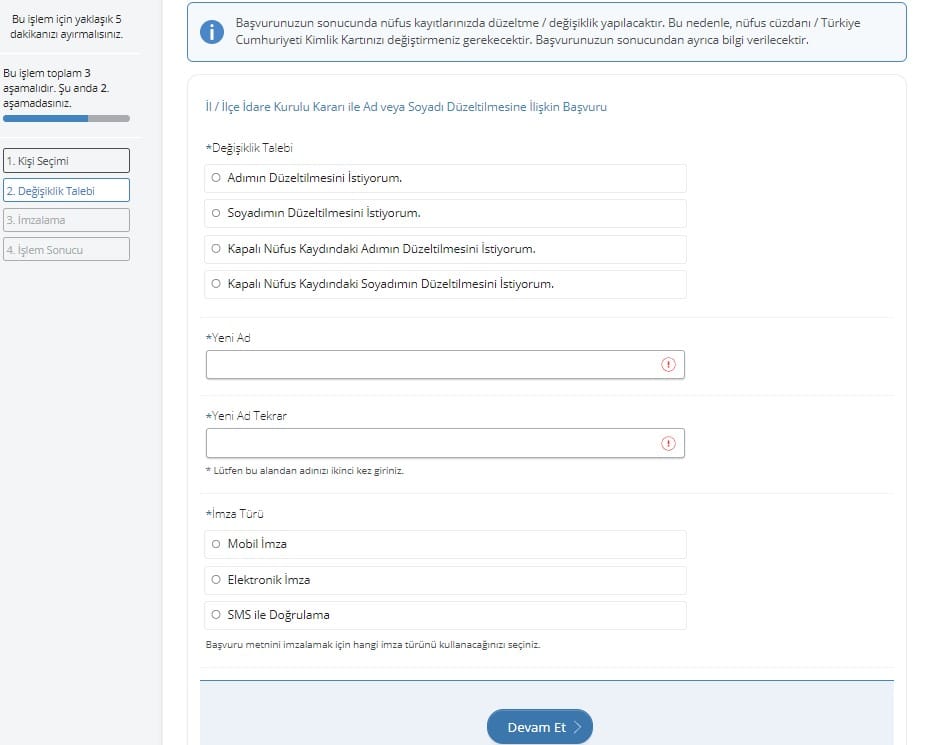Screen dimensions: 927x745
Task: Click the step progress bar in sidebar
Action: (x=66, y=118)
